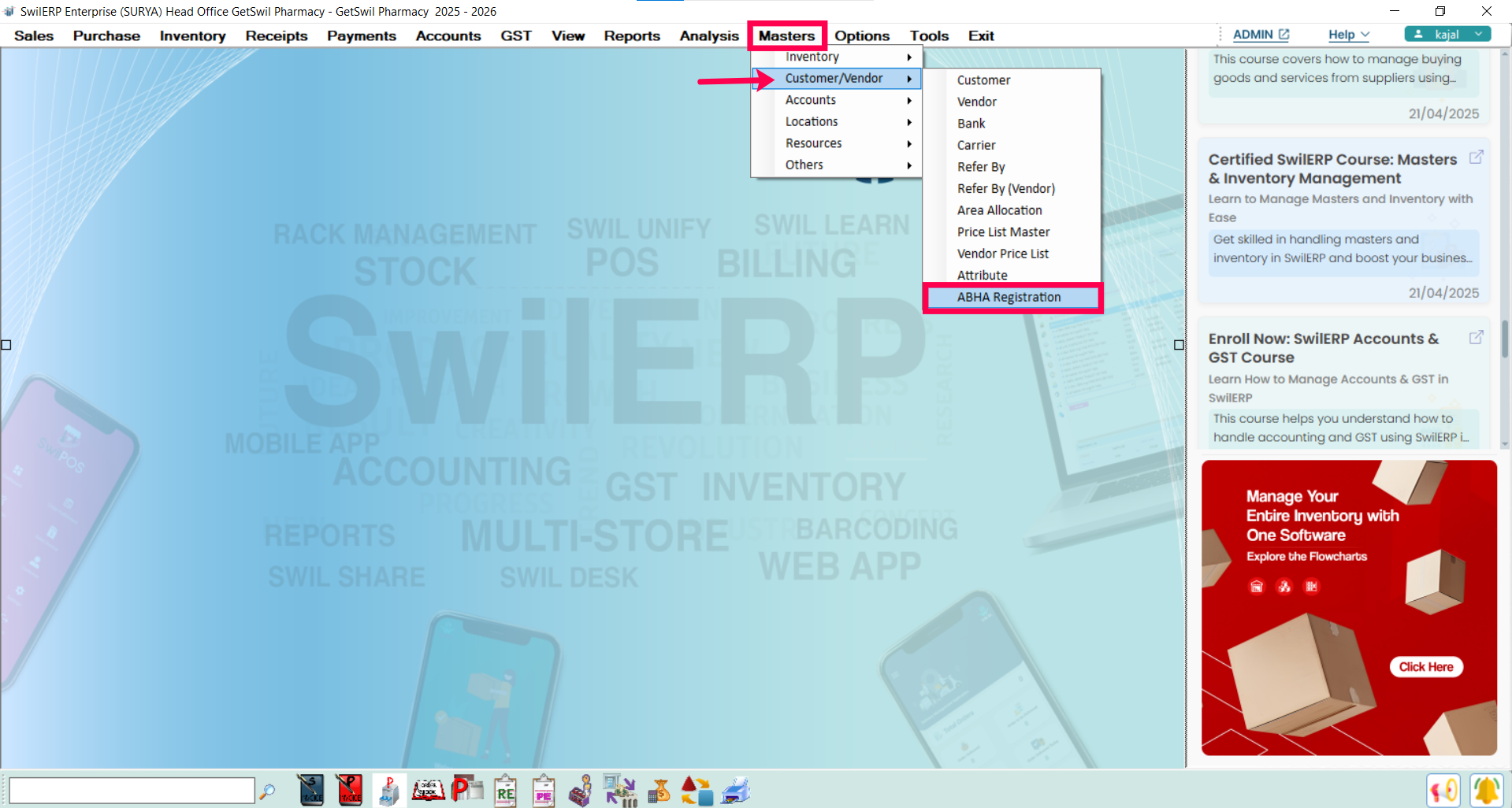Open the Sales menu

[x=34, y=35]
